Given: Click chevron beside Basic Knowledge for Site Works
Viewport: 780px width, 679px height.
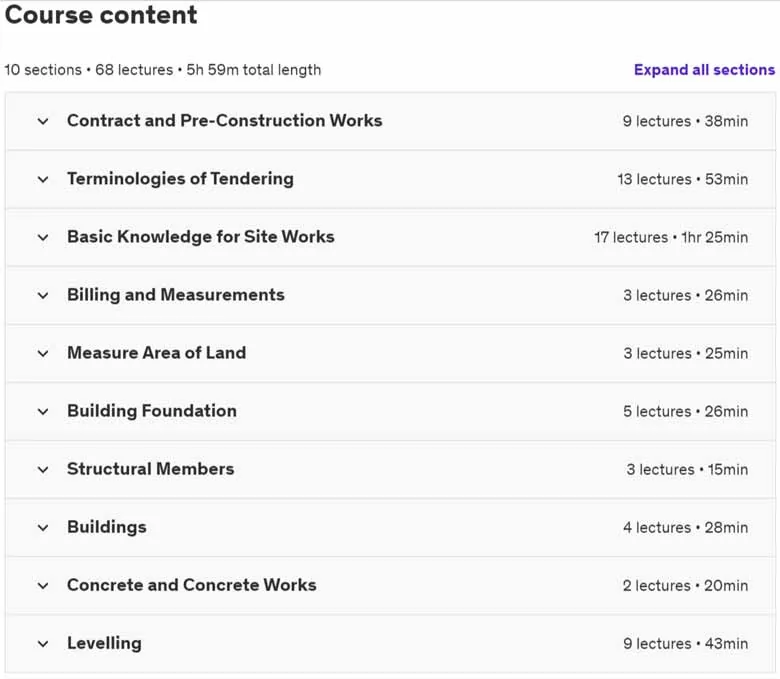Looking at the screenshot, I should coord(43,238).
